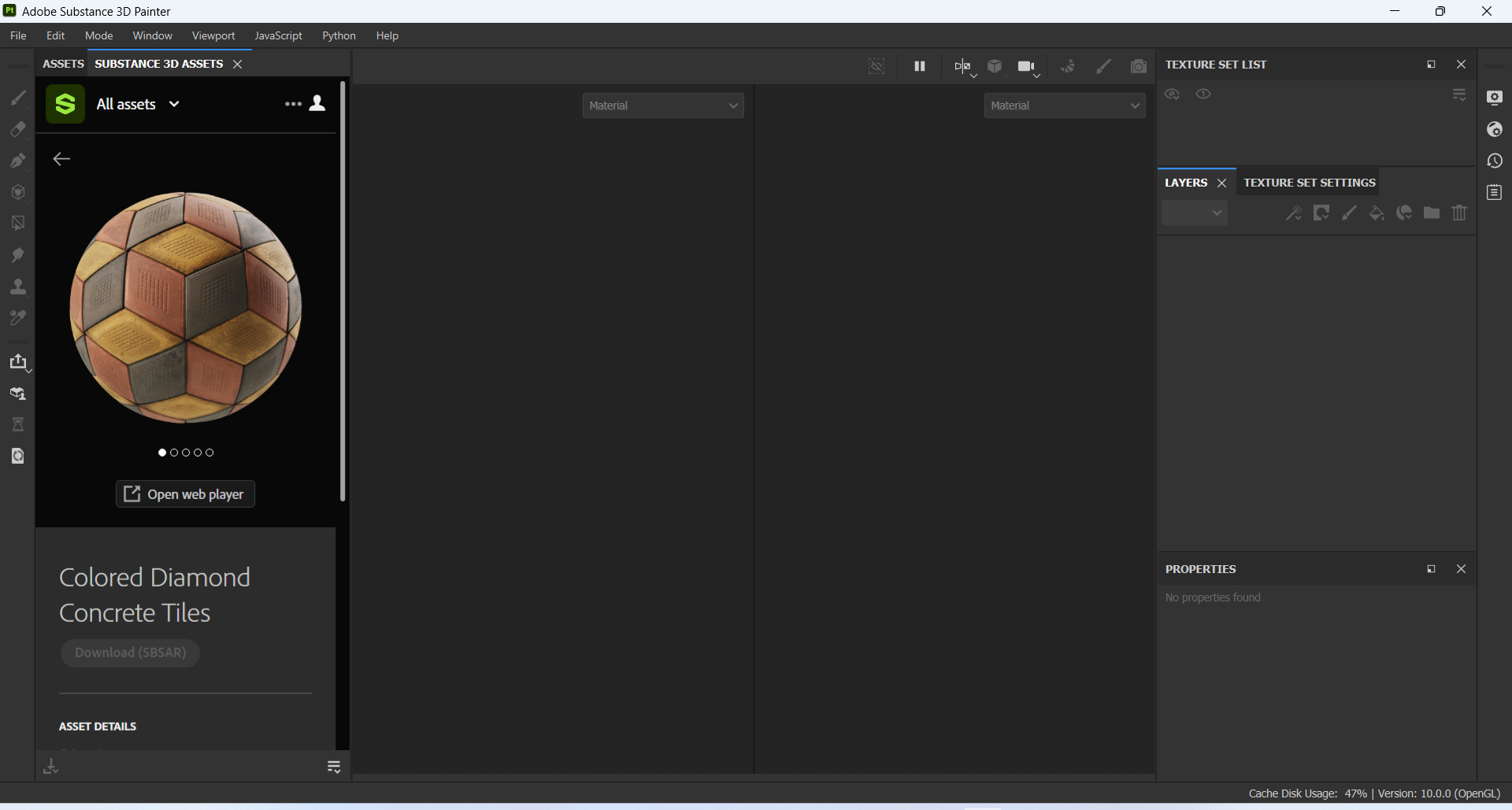Open Display settings icon in right dock

(x=1495, y=98)
